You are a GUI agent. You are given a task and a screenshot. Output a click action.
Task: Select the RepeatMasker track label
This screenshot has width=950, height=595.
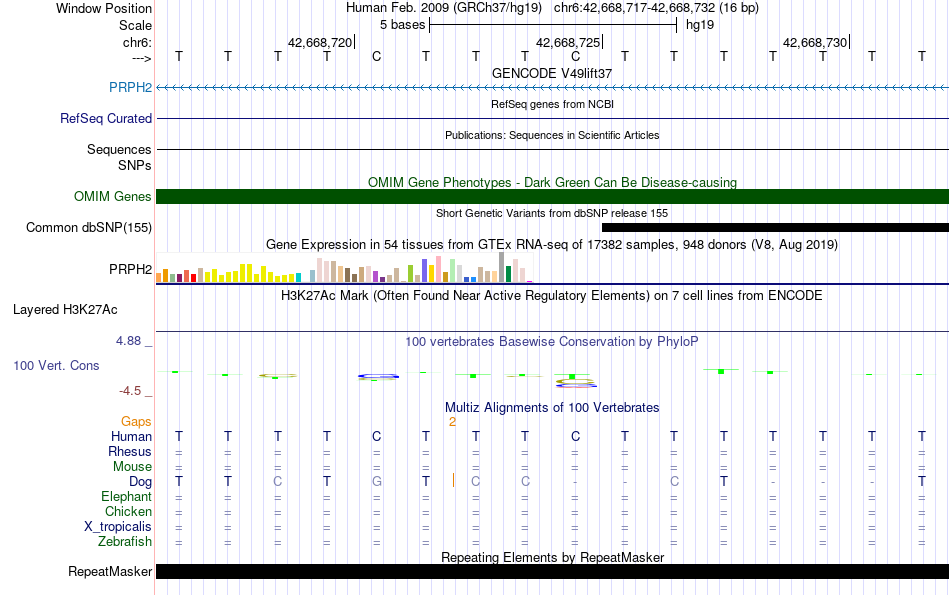110,571
